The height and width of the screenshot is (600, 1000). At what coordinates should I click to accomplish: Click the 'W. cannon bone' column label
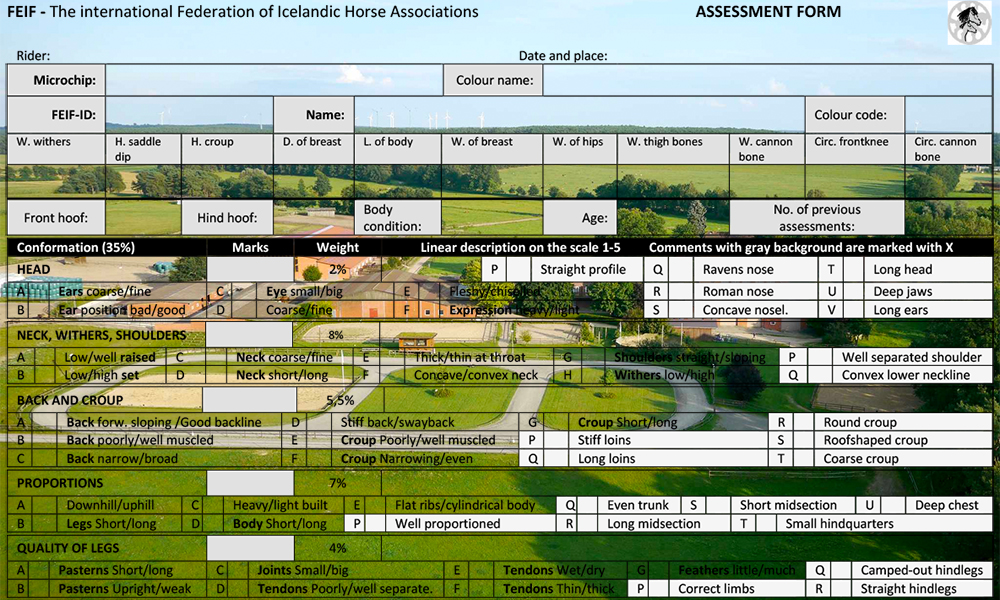tap(765, 149)
